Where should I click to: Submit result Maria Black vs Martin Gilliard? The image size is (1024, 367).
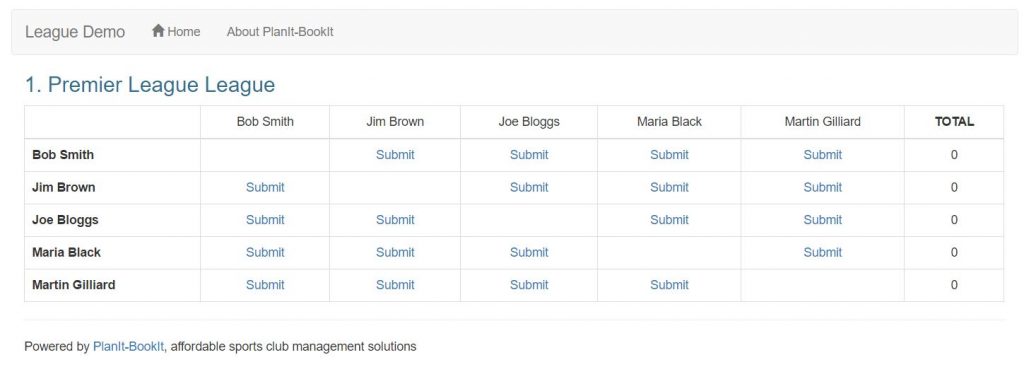tap(823, 252)
